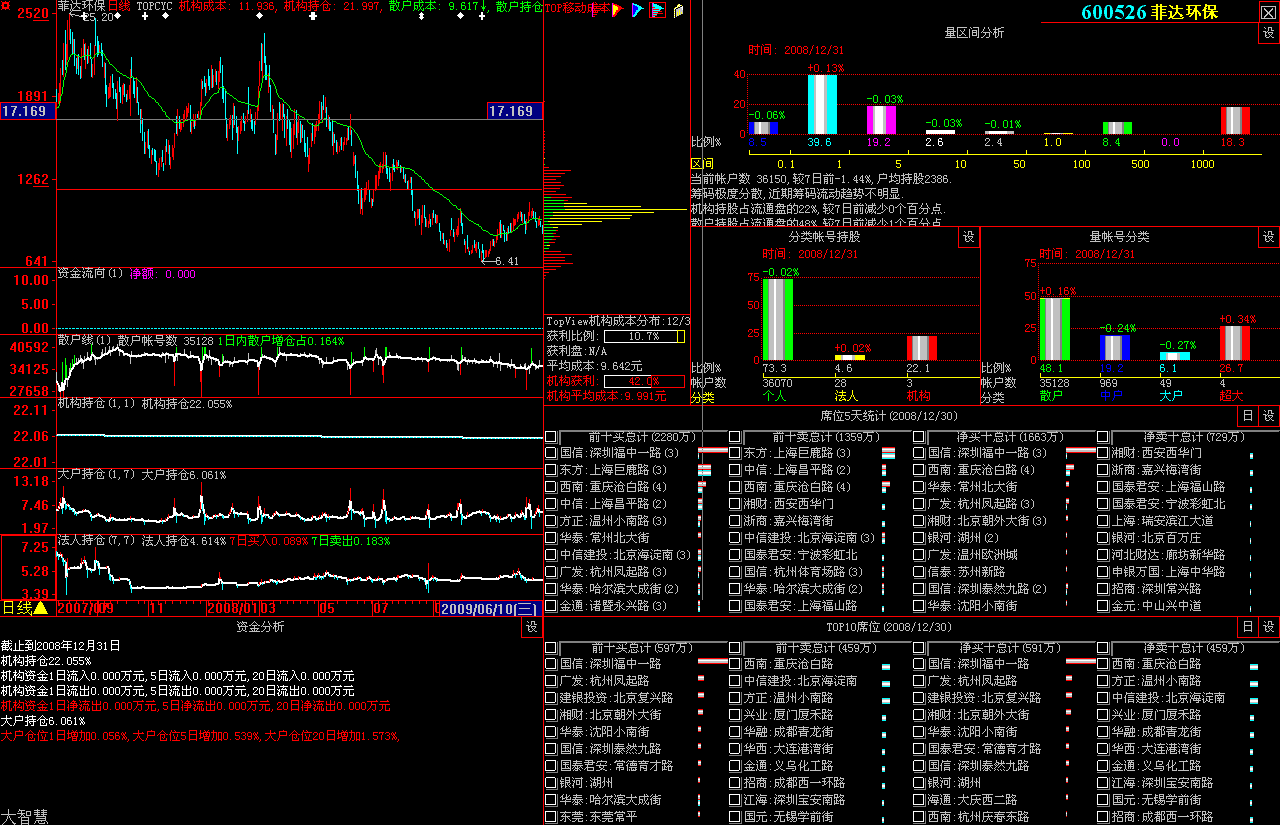Viewport: 1280px width, 825px height.
Task: Tick checkbox for 东方:上海巨鹿路 in first buy column
Action: point(551,469)
